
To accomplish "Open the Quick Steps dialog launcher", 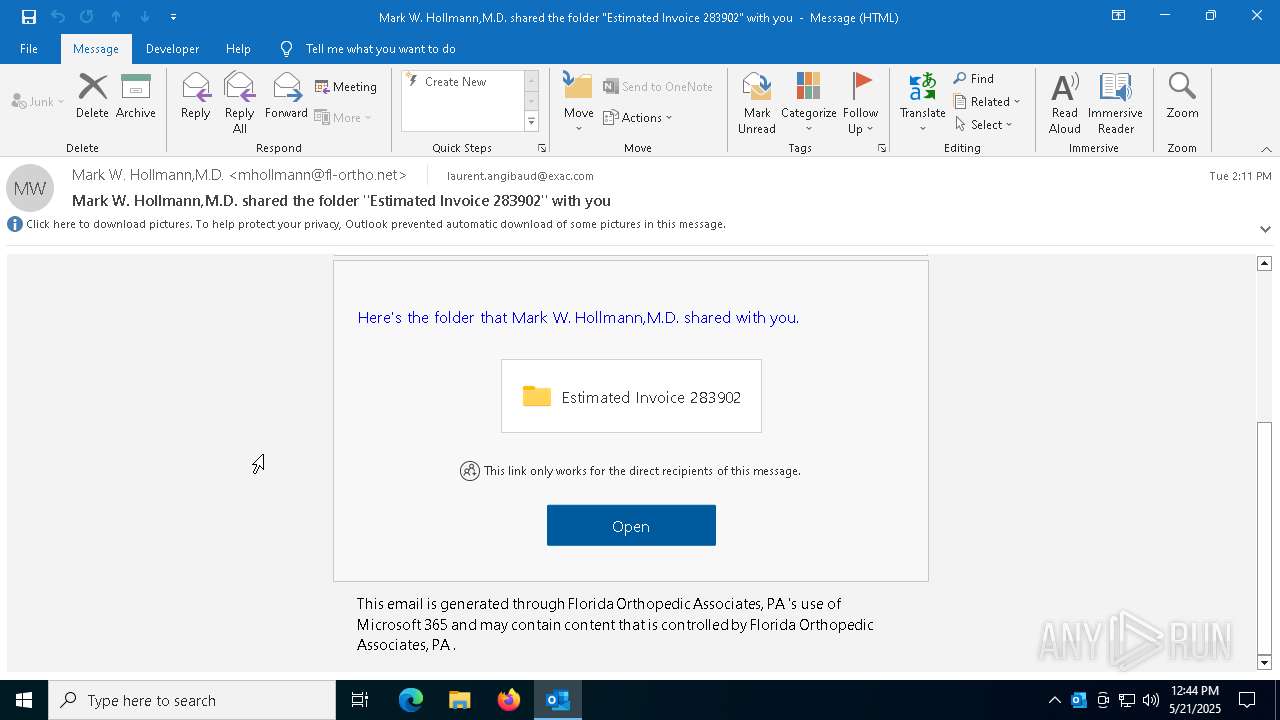I will click(542, 148).
